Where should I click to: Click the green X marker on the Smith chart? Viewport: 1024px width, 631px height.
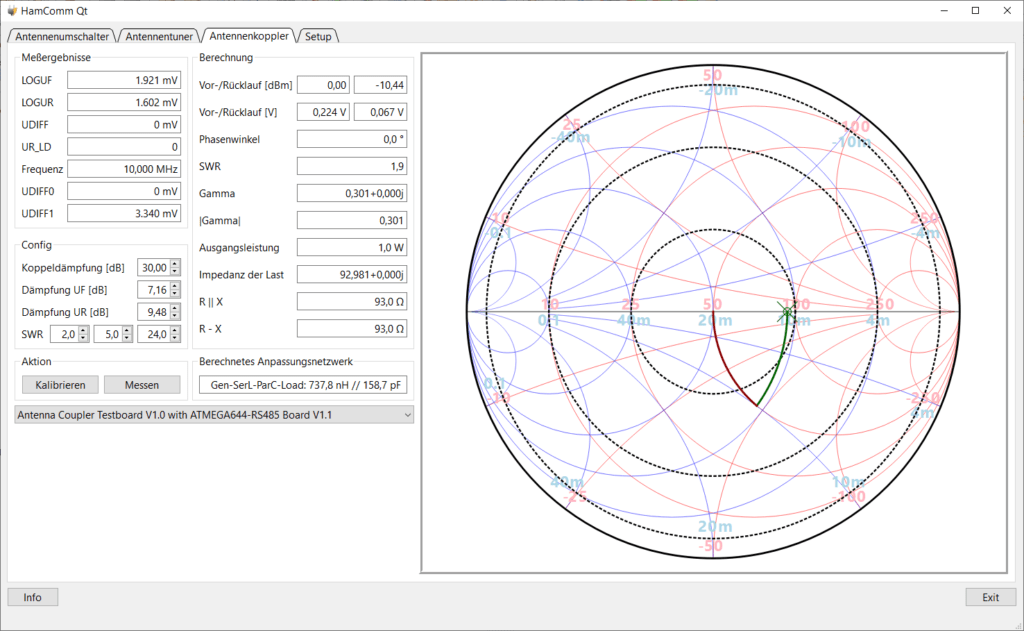tap(786, 312)
